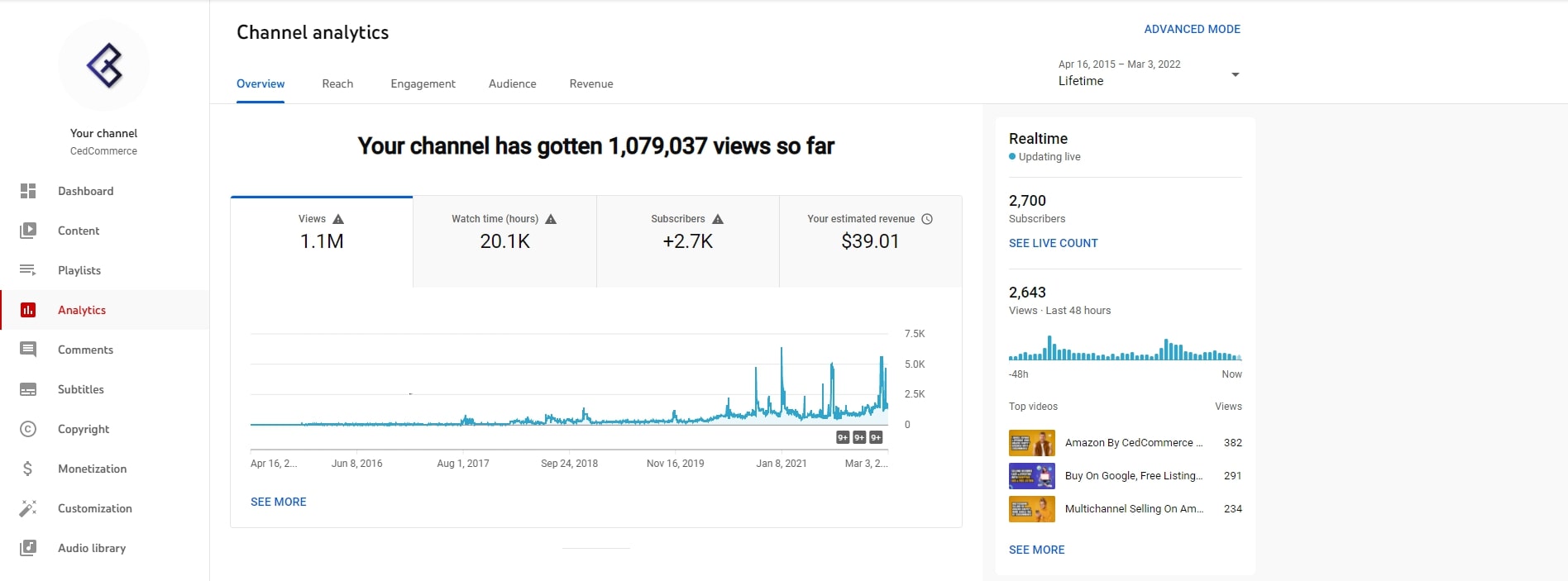Click the Amazon By CedCommerce video title

(1133, 443)
